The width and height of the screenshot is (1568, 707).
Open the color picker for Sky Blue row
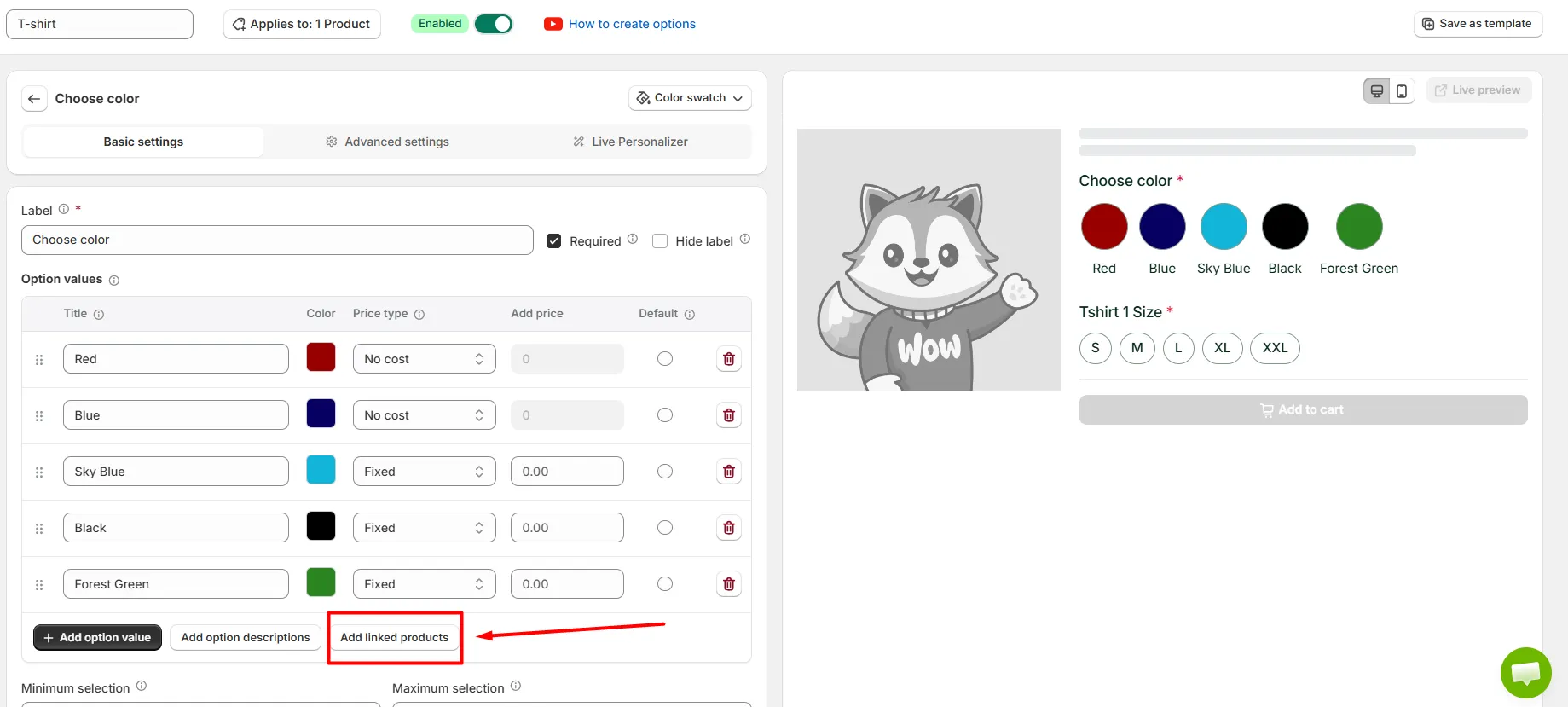[321, 470]
